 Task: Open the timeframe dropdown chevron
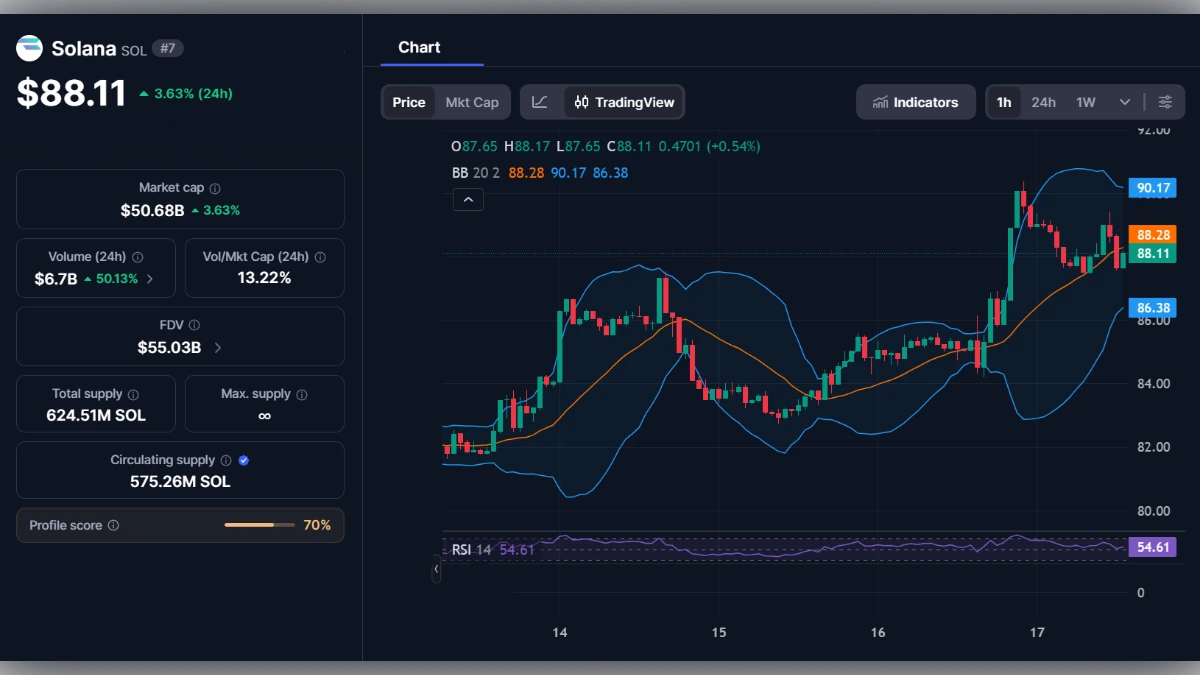1124,101
